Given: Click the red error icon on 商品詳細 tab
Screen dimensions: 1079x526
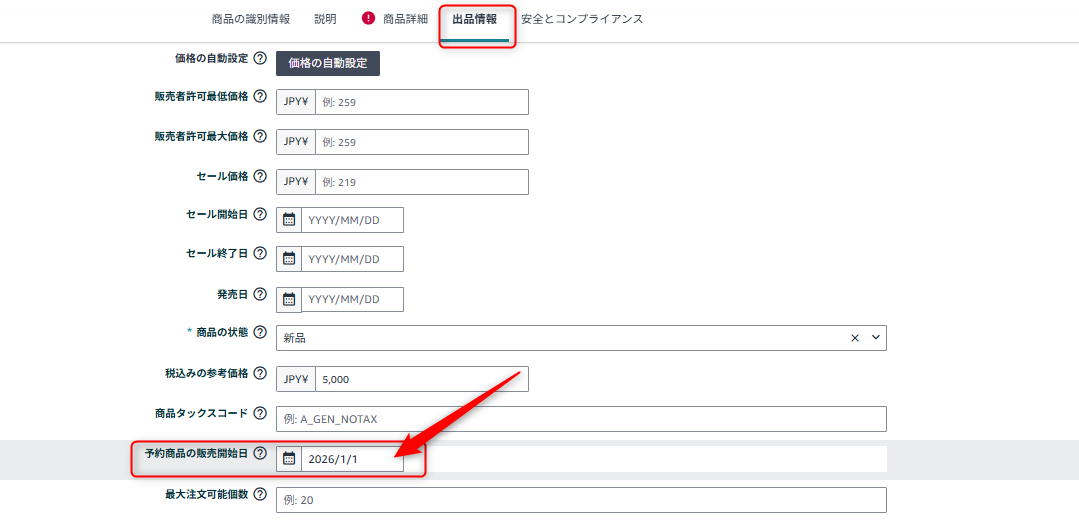Looking at the screenshot, I should 368,18.
